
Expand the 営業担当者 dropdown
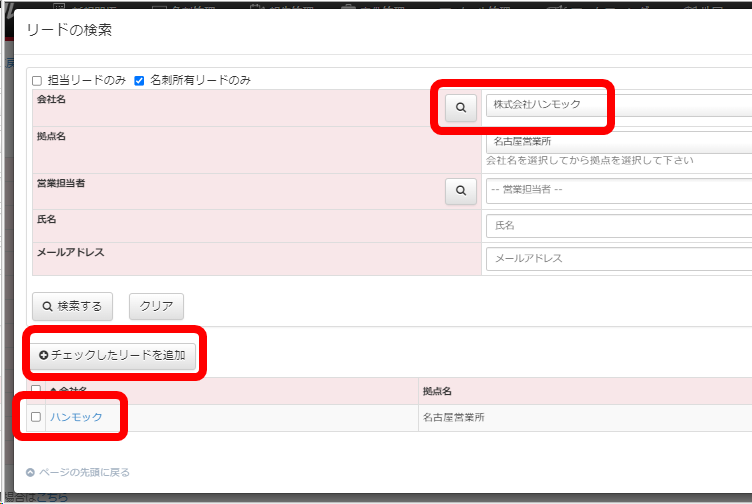(618, 190)
